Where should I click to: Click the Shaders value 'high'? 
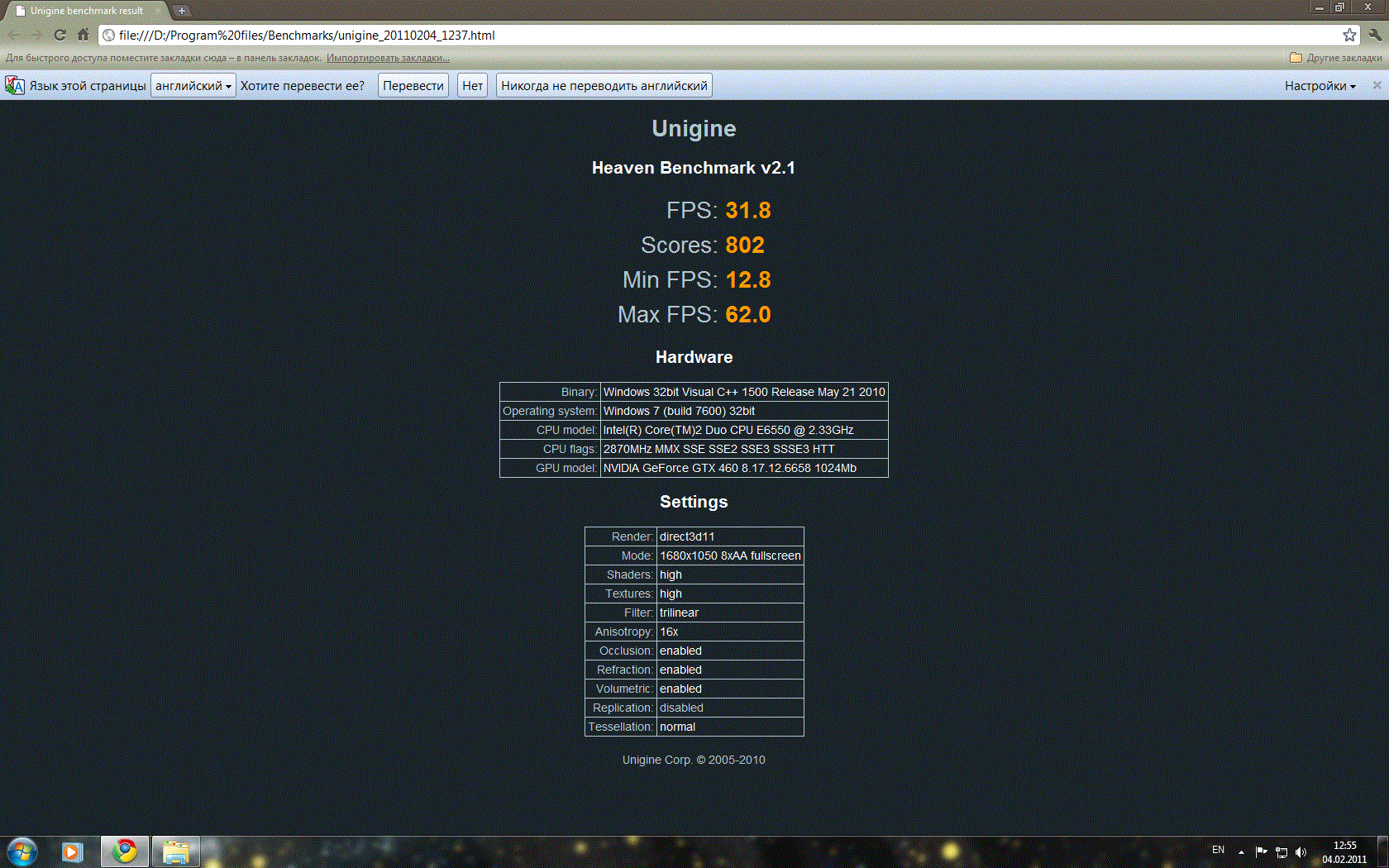(x=730, y=575)
